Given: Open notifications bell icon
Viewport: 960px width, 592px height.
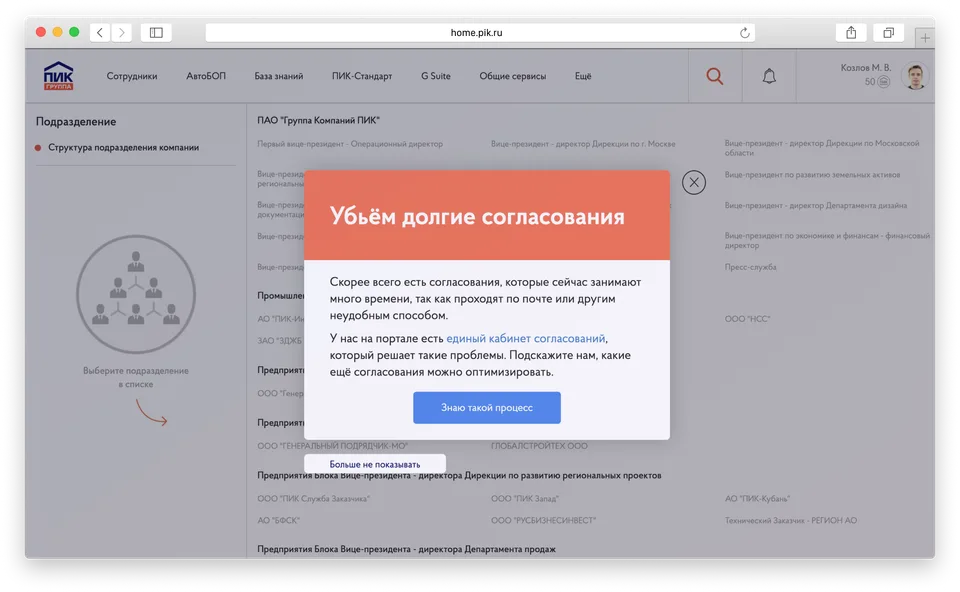Looking at the screenshot, I should pos(769,76).
